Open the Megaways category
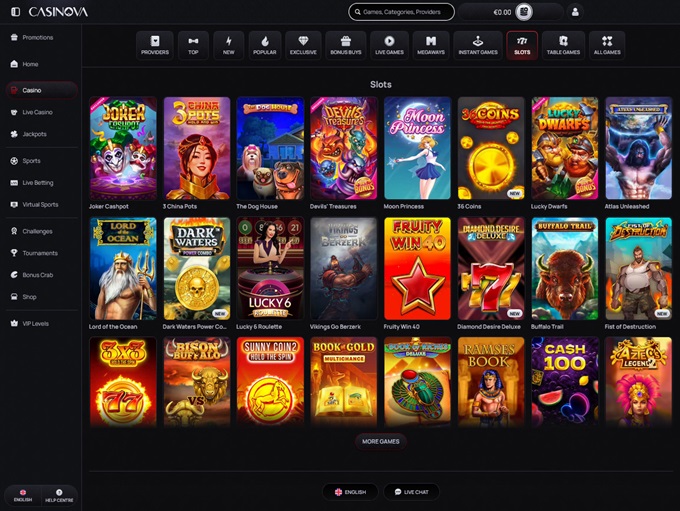680x511 pixels. pyautogui.click(x=431, y=45)
